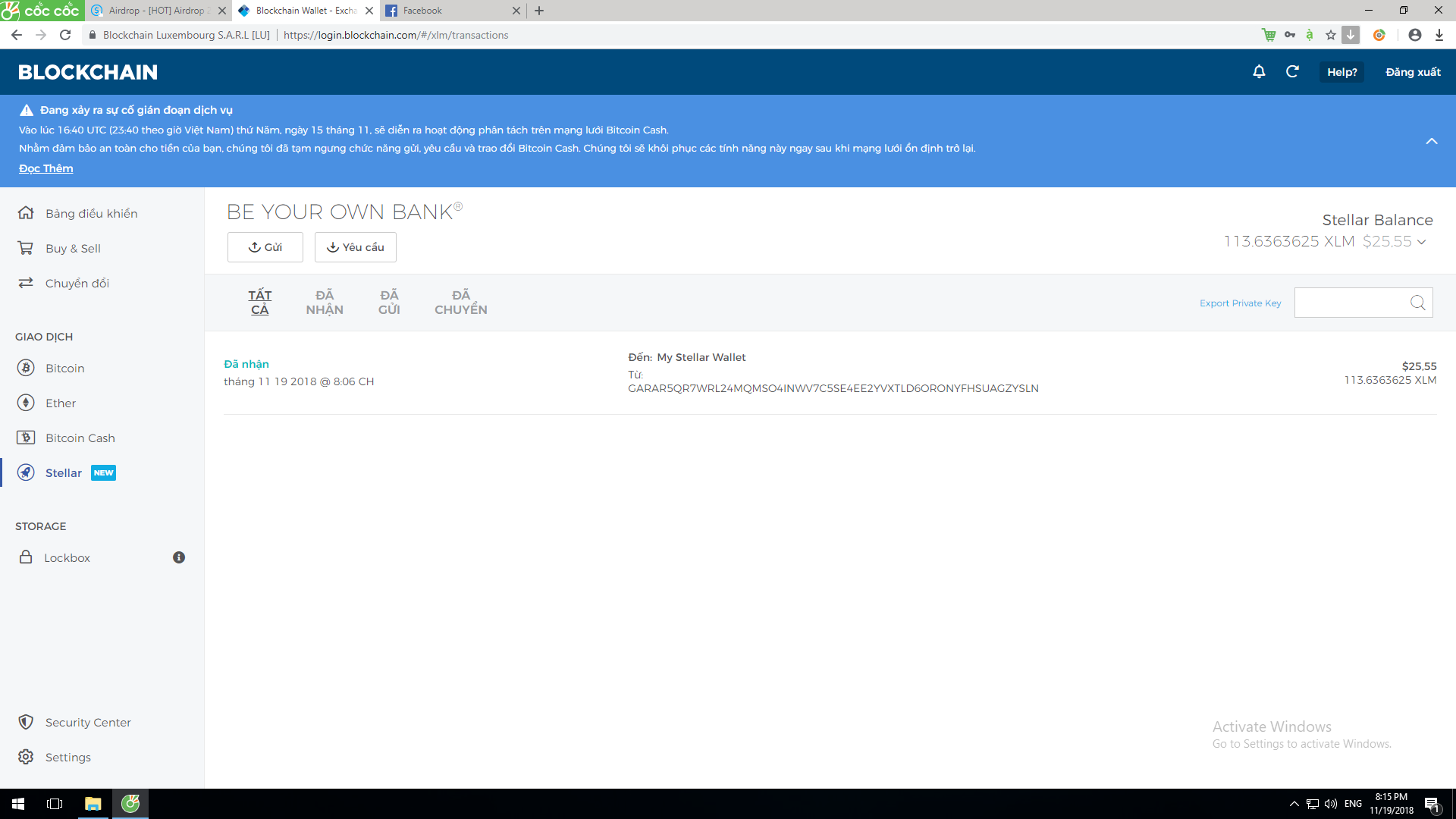1456x819 pixels.
Task: Open Settings gear item
Action: 67,757
